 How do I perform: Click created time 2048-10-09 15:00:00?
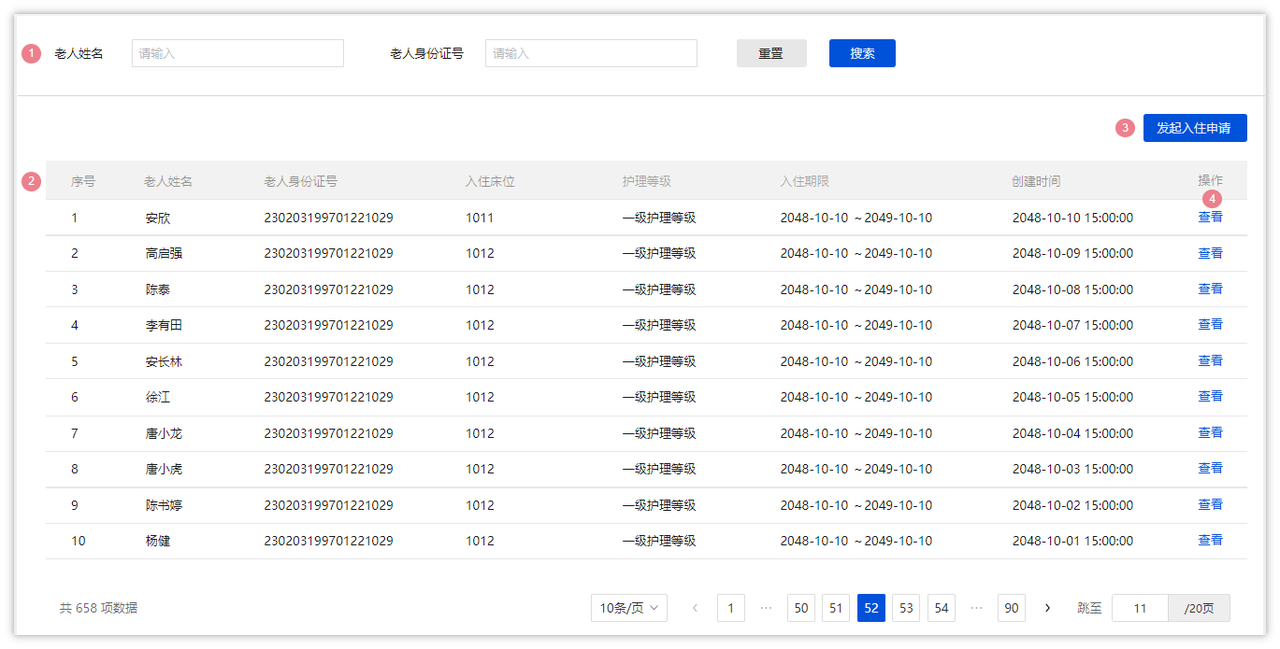[1073, 254]
